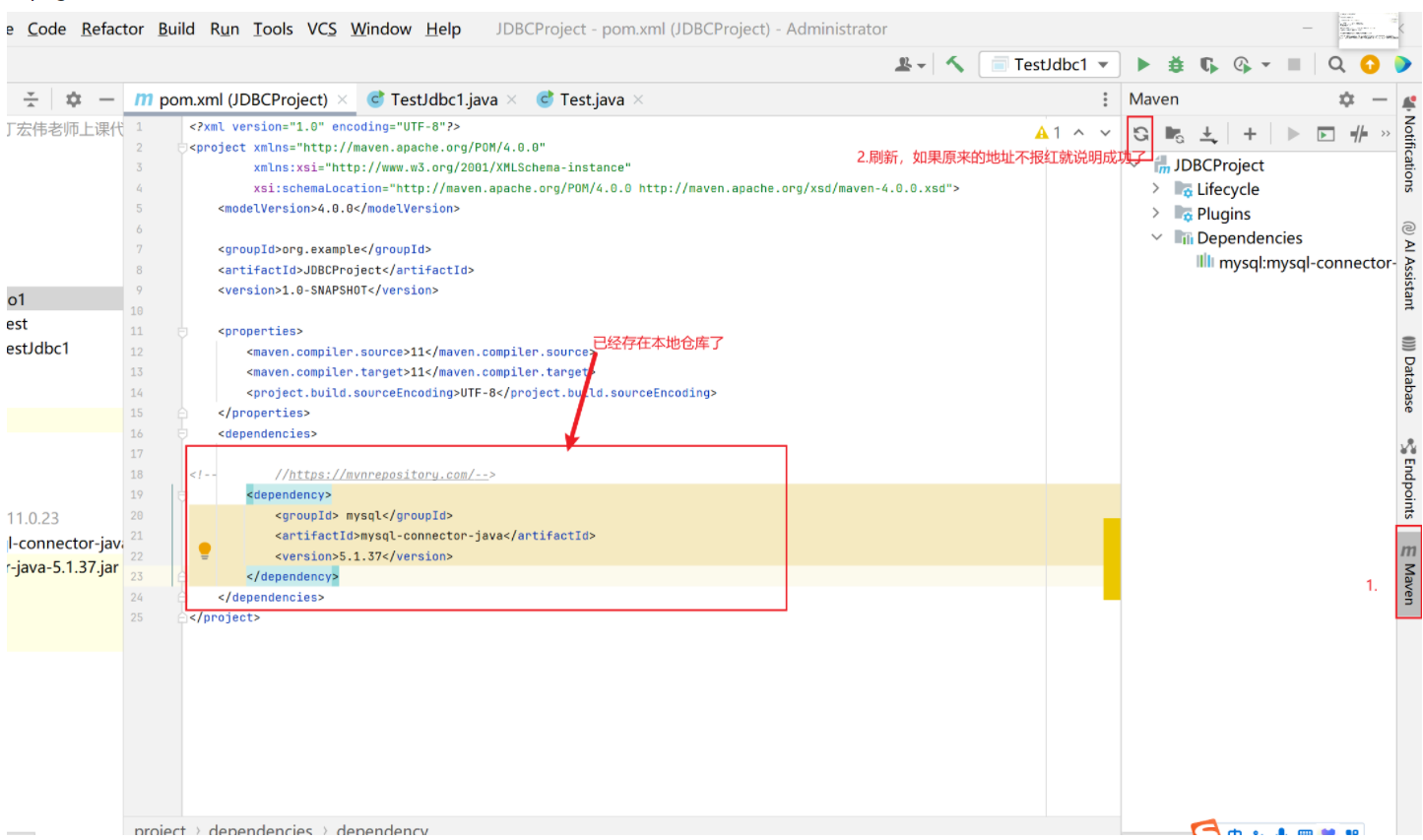Collapse all in the Project panel
The height and width of the screenshot is (840, 1423).
point(31,99)
